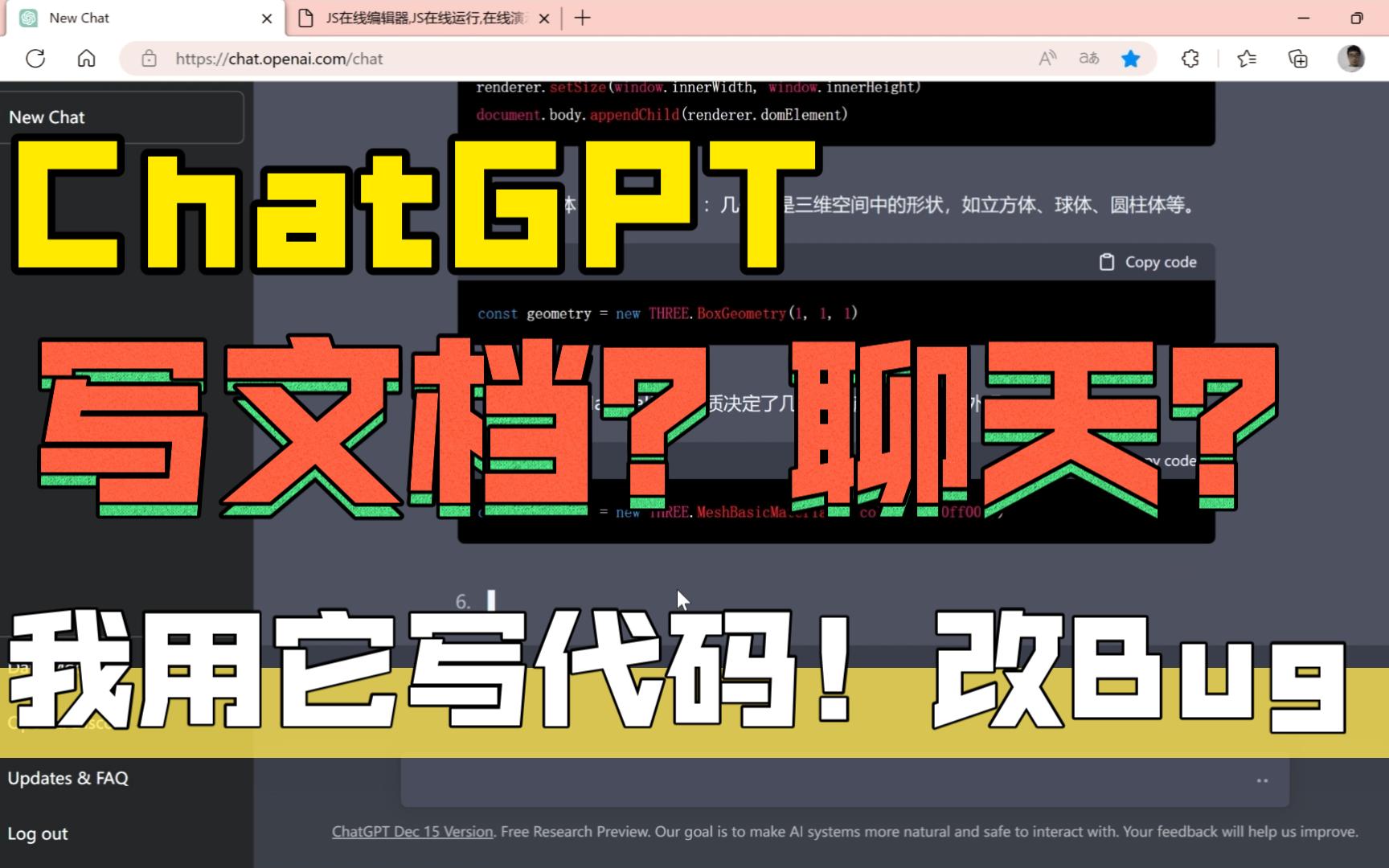Close the JS online editor tab

point(544,18)
